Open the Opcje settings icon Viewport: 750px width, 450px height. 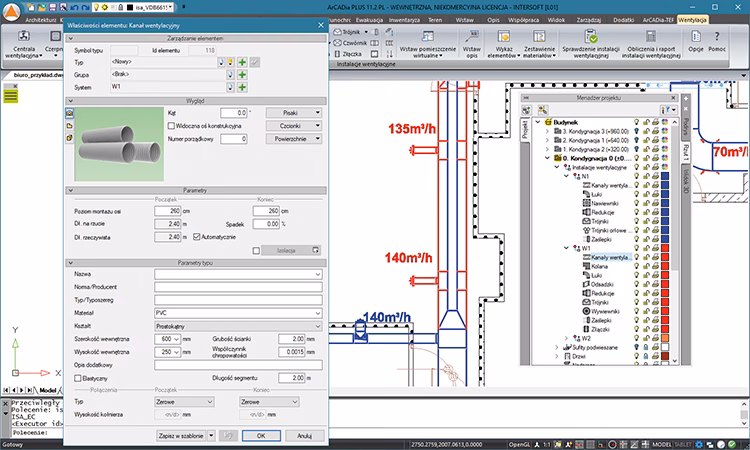[696, 36]
